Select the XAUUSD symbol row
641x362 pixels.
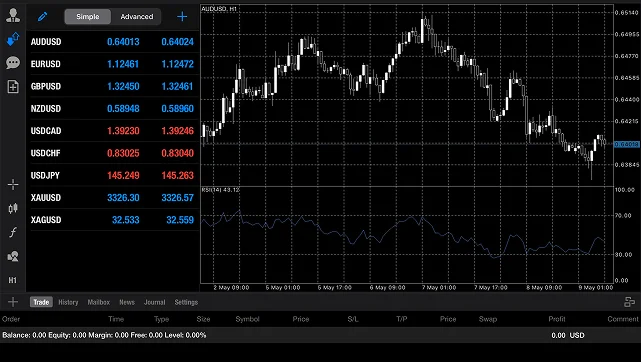tap(113, 197)
